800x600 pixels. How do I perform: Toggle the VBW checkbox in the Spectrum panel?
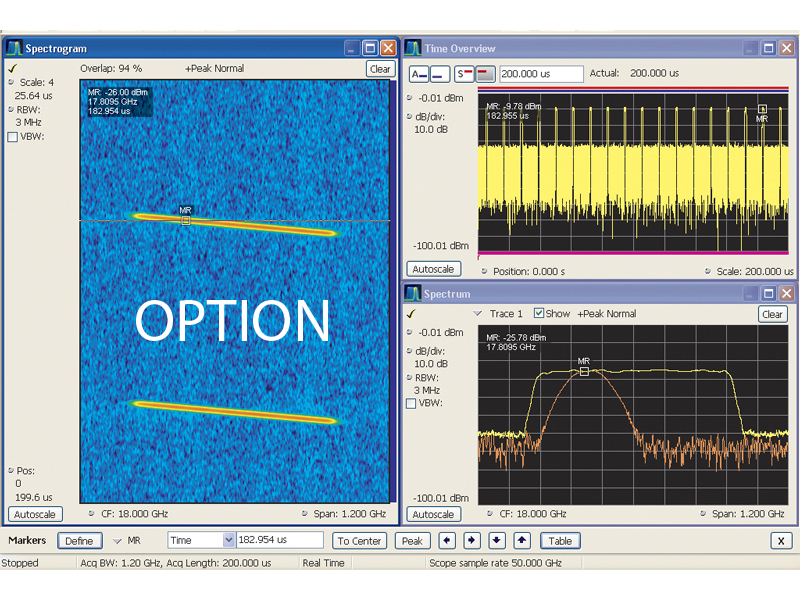click(x=411, y=404)
